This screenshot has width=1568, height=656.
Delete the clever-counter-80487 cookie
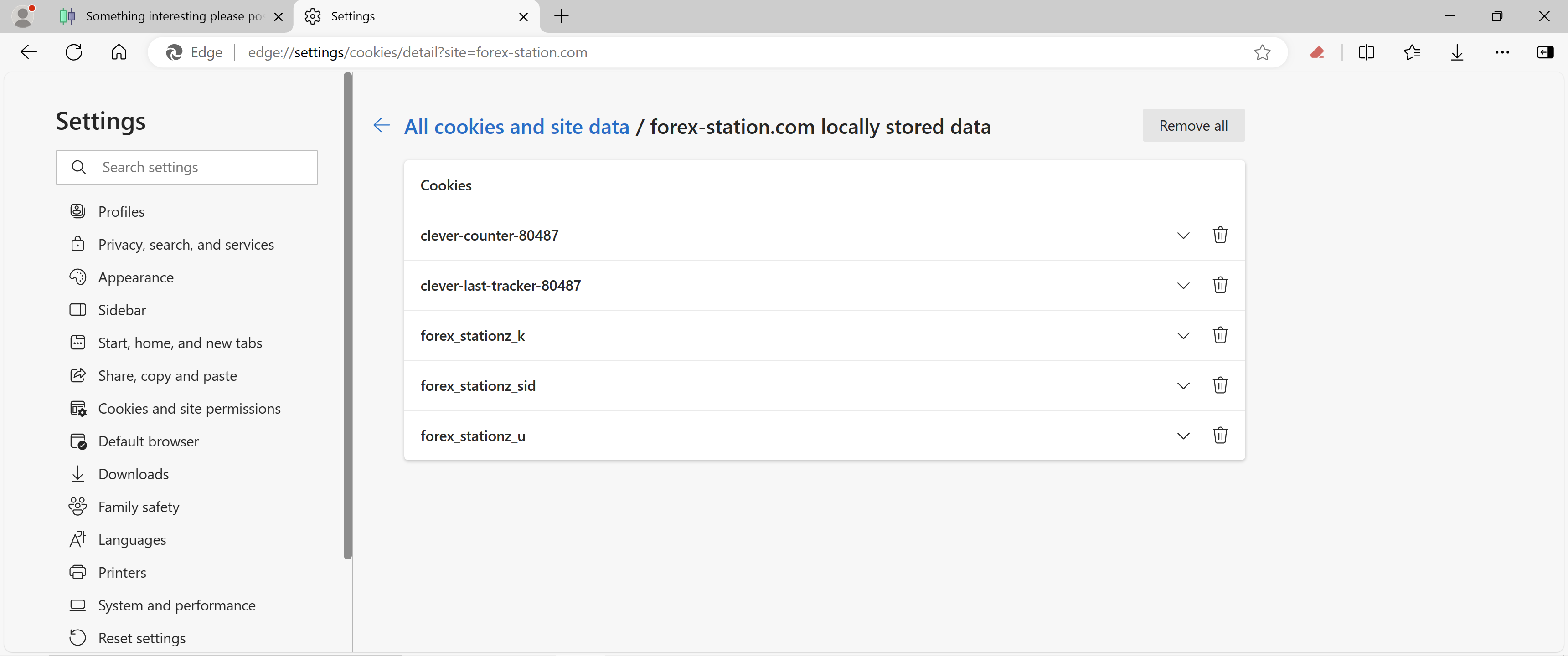point(1220,235)
